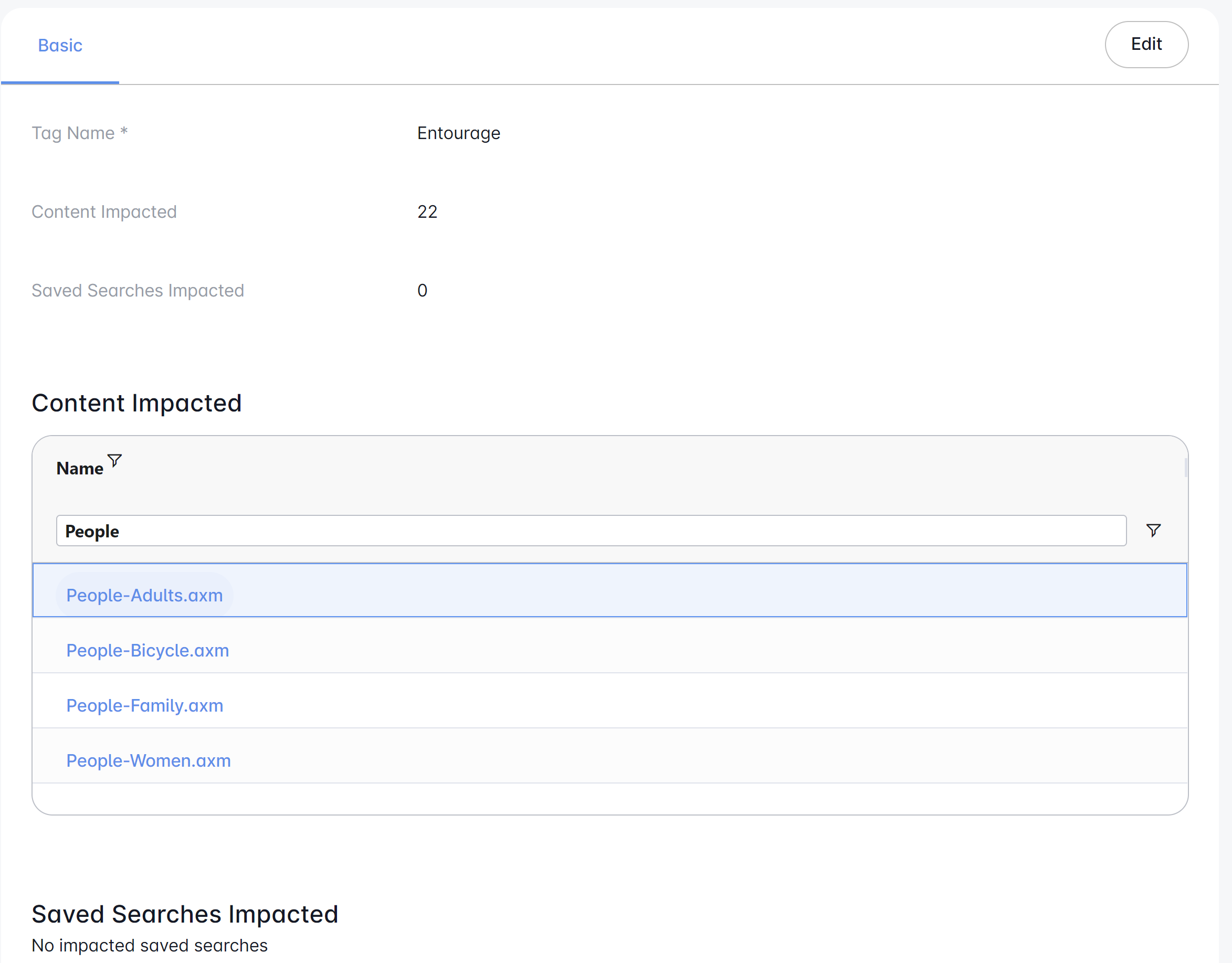Click the filter icon beside Name header
The image size is (1232, 963).
point(114,461)
